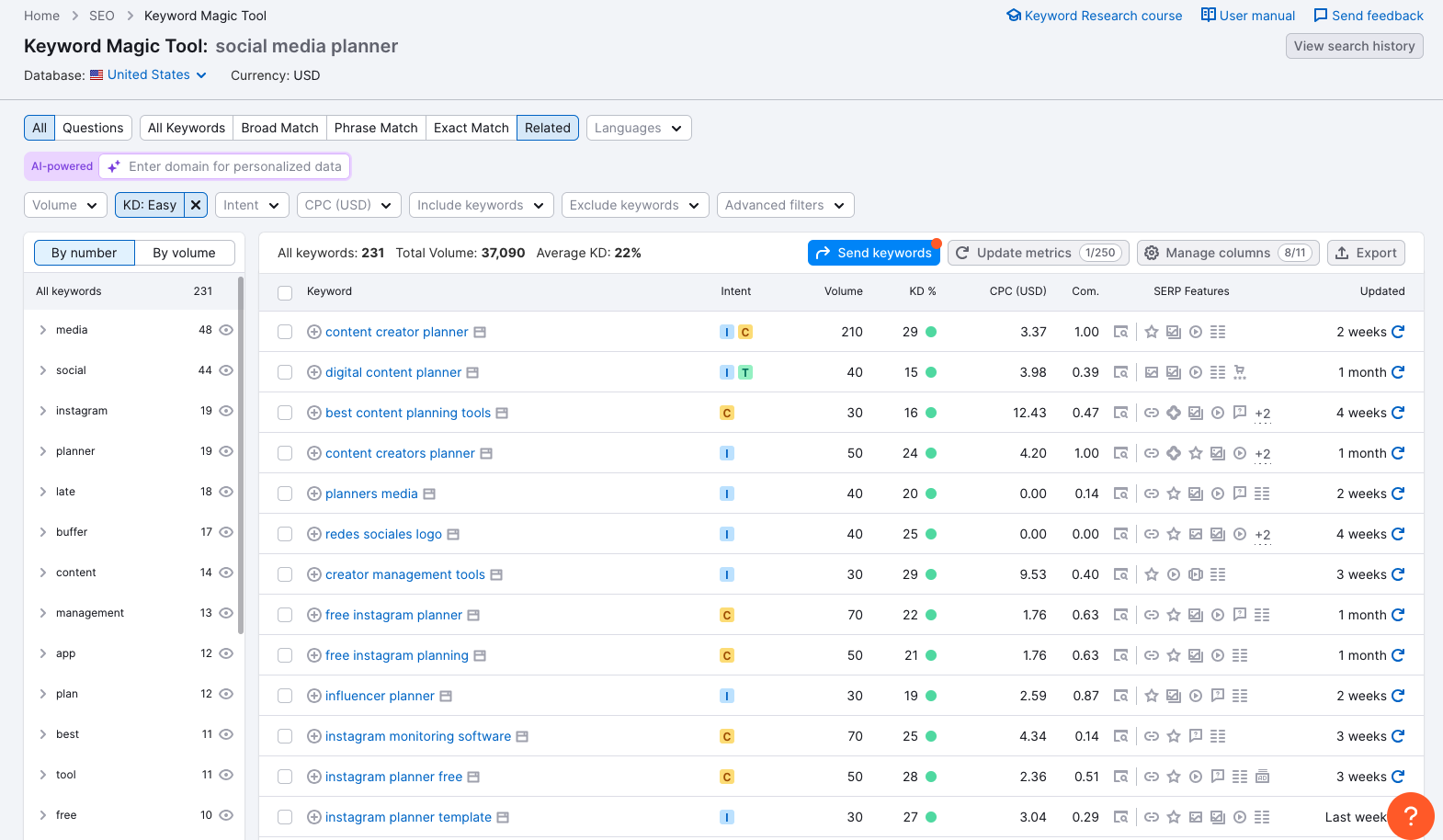Click the keyword groups panel scrollbar

click(x=241, y=455)
